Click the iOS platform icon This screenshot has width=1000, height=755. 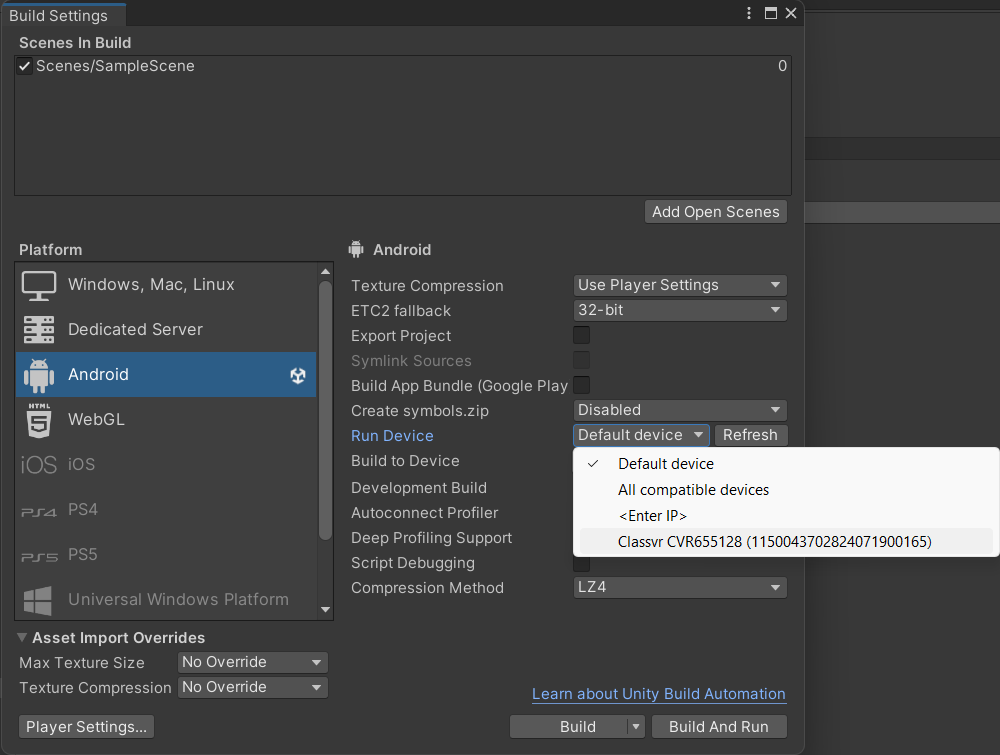39,465
